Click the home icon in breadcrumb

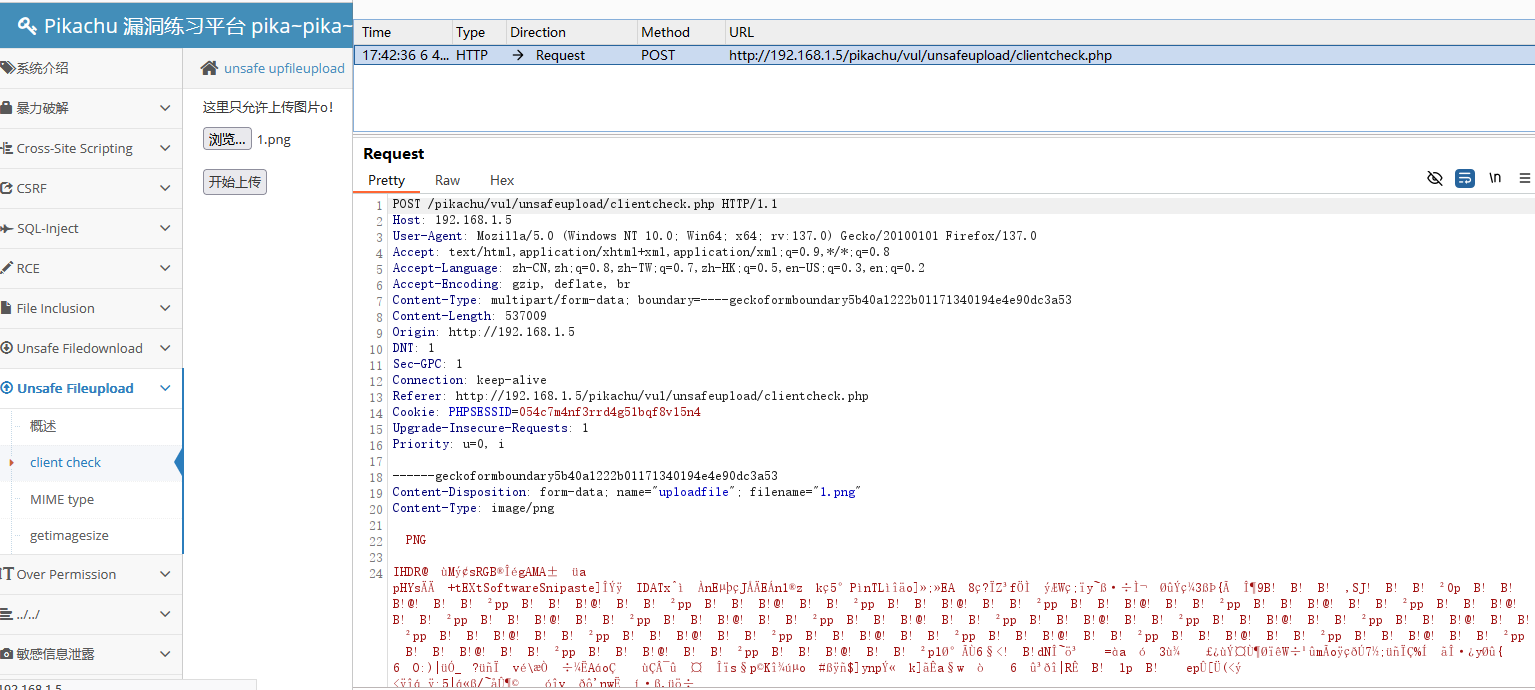pos(209,68)
